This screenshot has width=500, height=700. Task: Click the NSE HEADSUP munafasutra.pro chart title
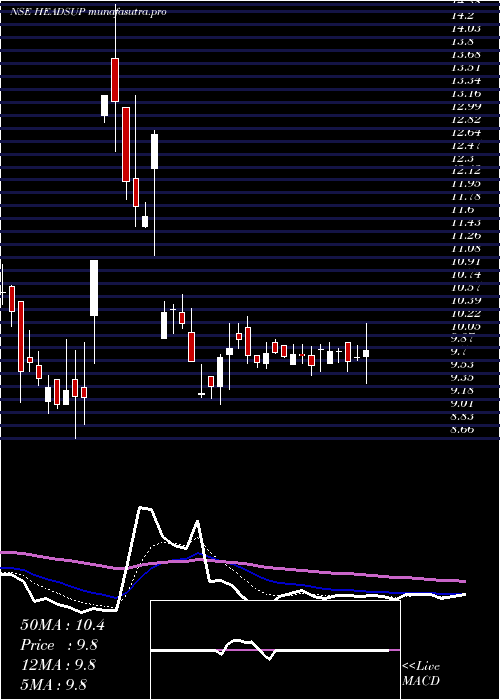(88, 12)
